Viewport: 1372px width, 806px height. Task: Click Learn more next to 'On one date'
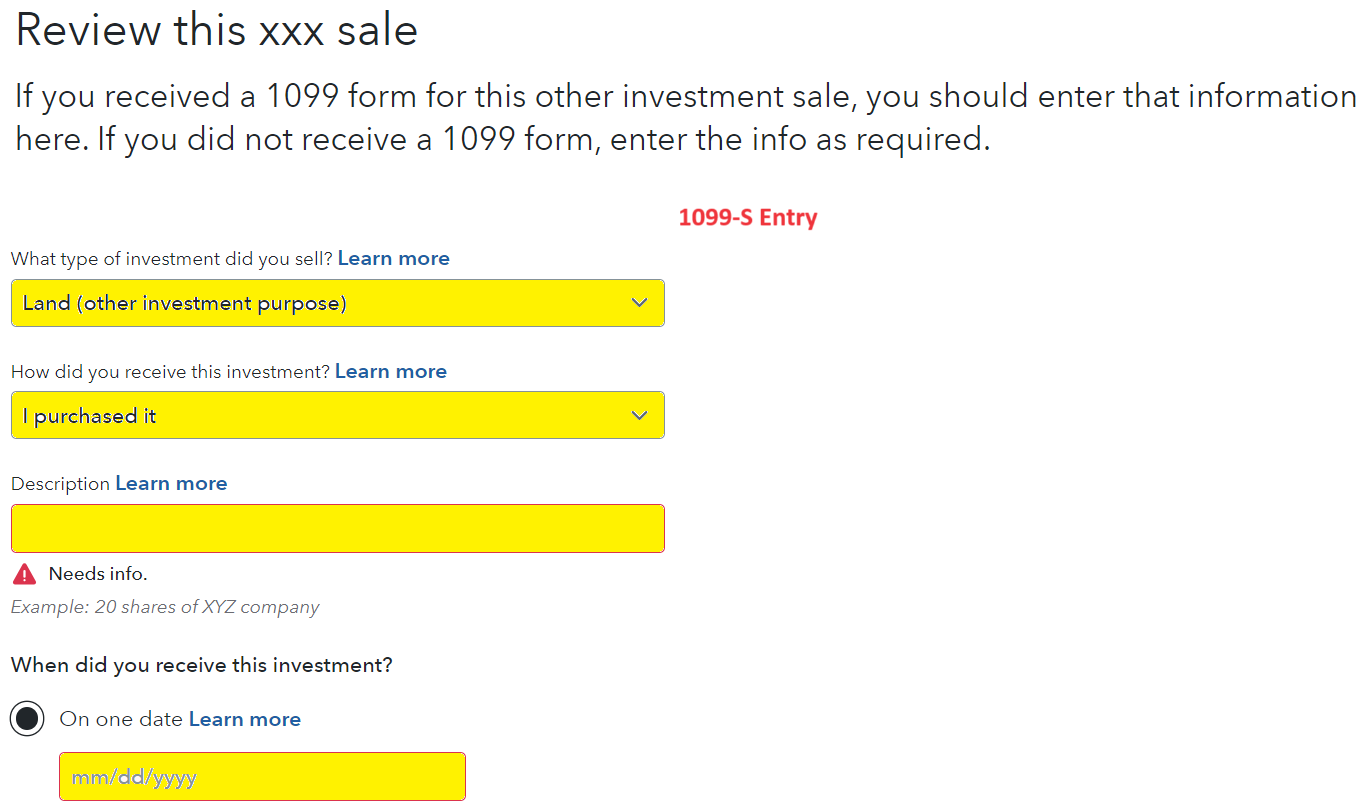[245, 720]
